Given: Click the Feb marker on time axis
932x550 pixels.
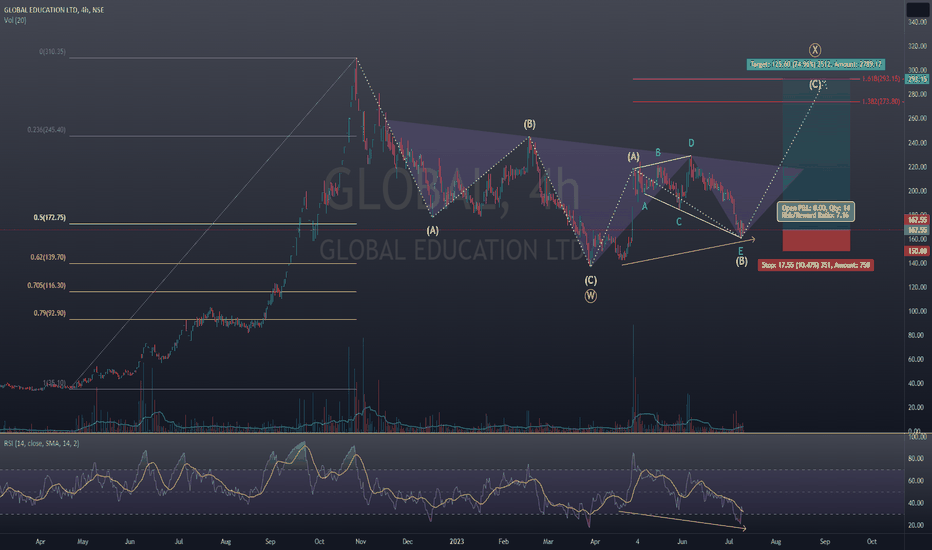Looking at the screenshot, I should tap(503, 542).
